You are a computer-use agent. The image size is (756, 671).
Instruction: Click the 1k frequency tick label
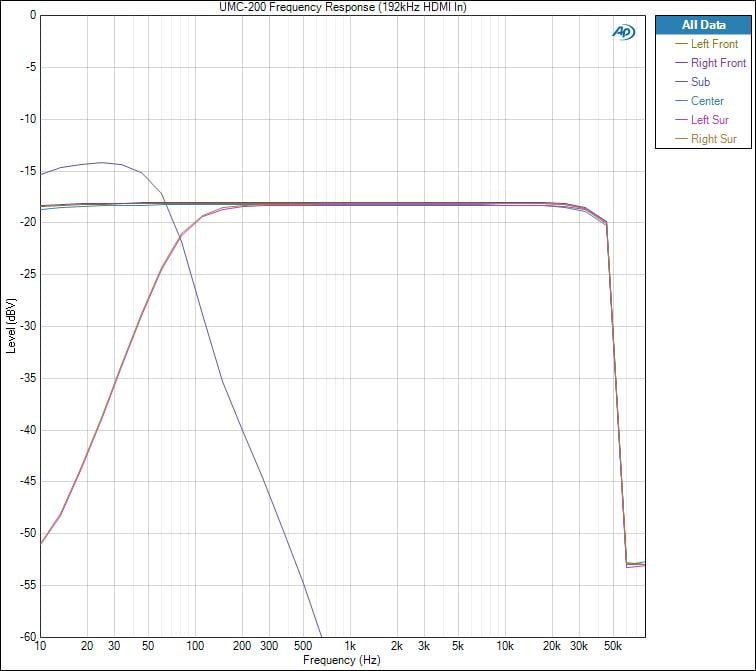[350, 646]
